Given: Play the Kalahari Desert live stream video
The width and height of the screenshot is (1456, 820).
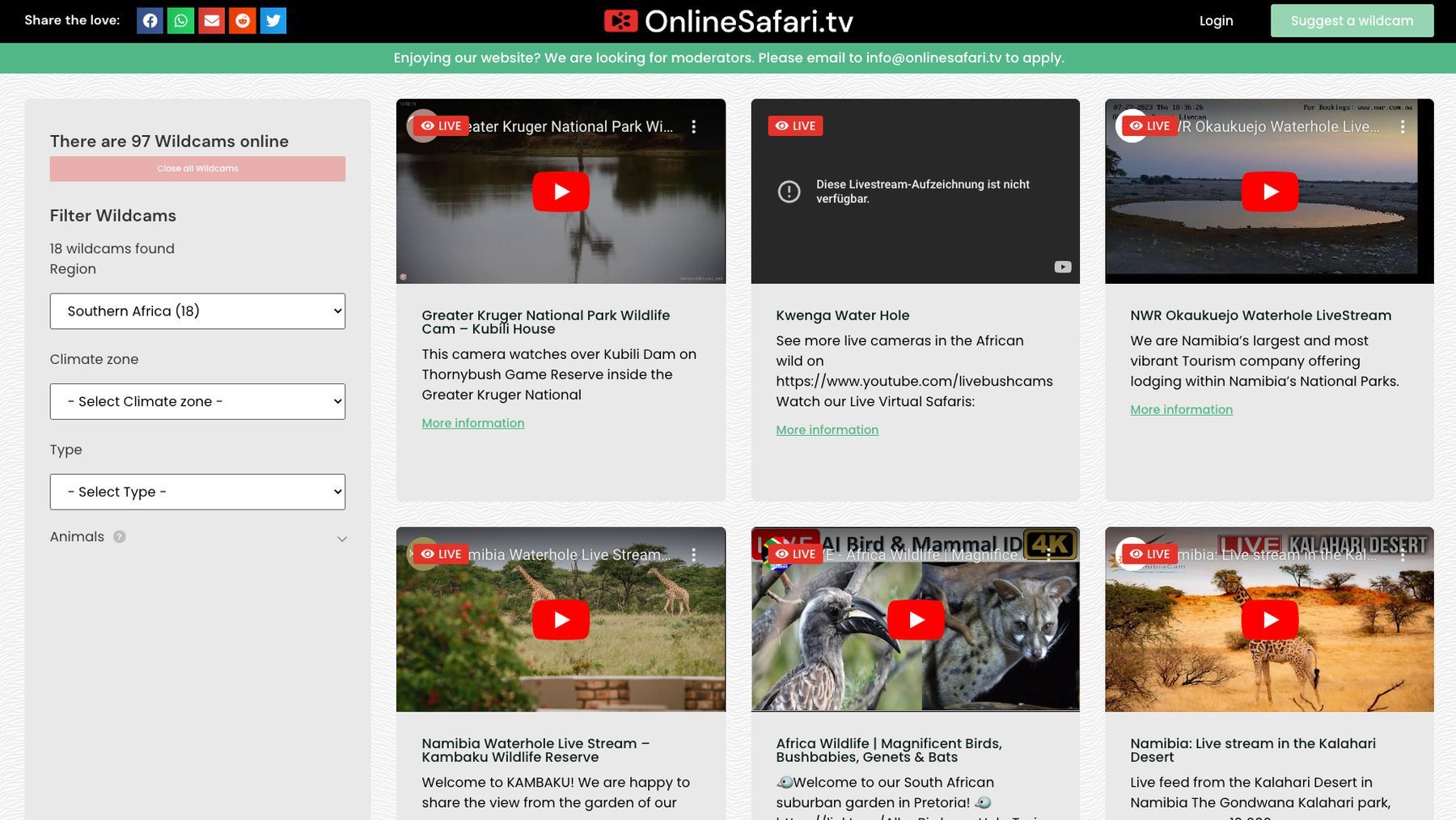Looking at the screenshot, I should (x=1269, y=620).
